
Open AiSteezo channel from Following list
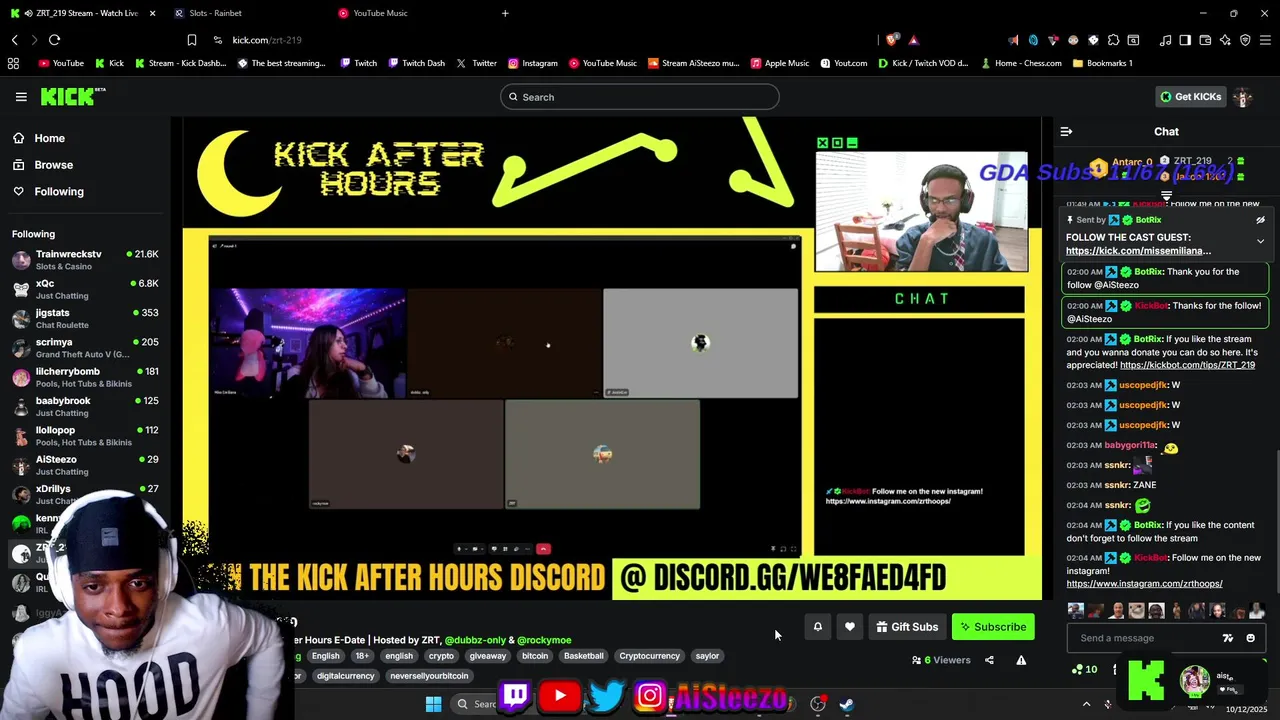[85, 465]
